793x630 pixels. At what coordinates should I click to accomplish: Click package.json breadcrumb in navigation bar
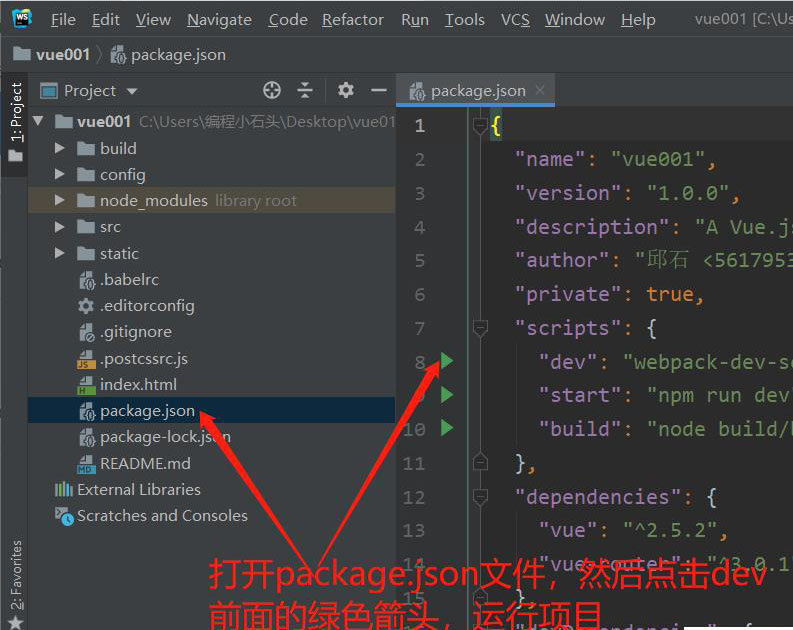168,55
